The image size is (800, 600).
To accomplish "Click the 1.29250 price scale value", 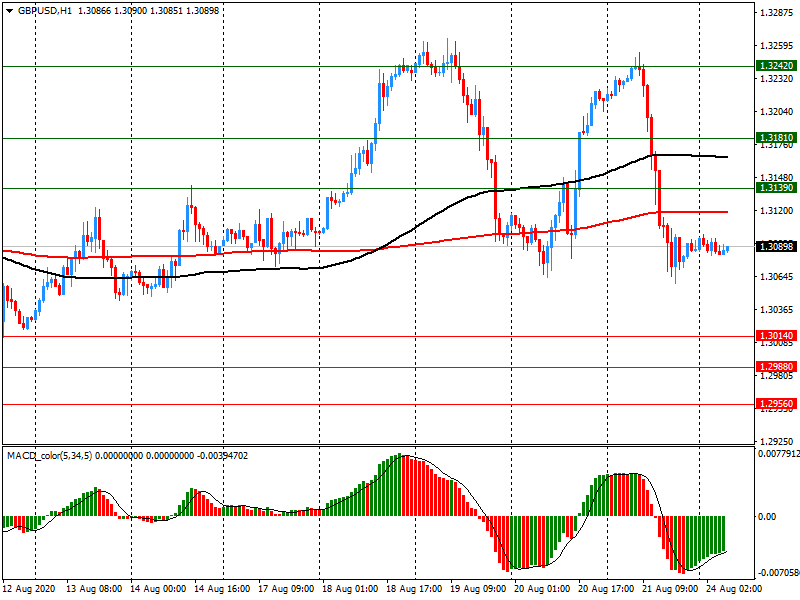I will pyautogui.click(x=777, y=441).
